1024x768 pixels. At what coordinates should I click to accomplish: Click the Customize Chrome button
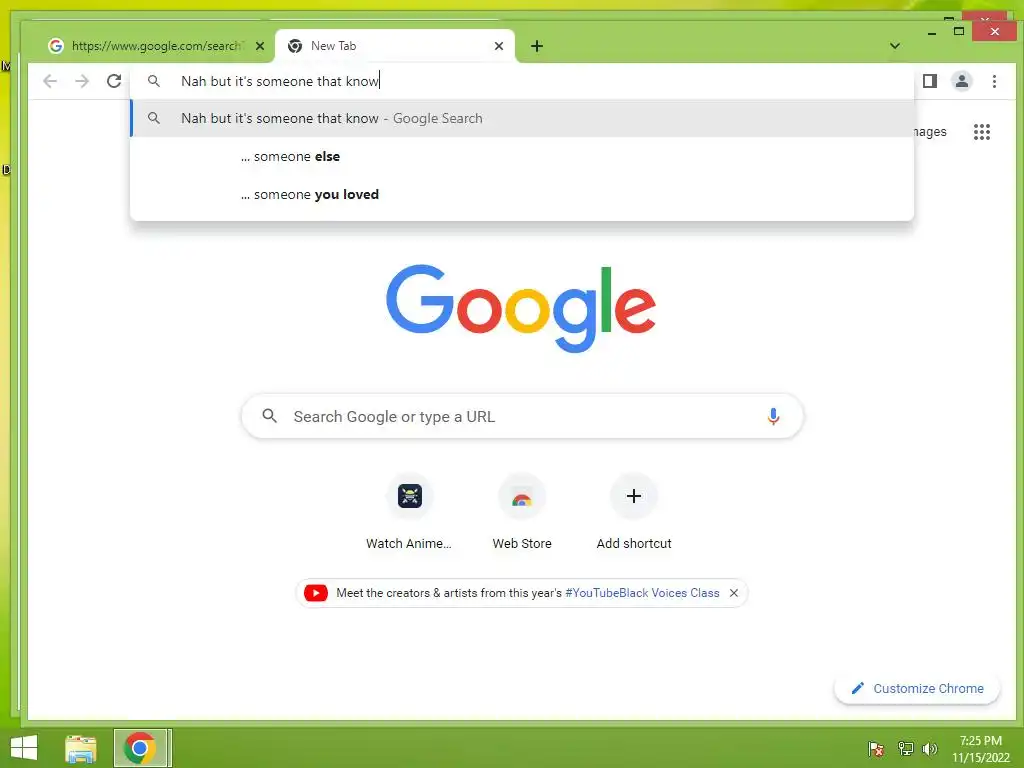pyautogui.click(x=917, y=688)
